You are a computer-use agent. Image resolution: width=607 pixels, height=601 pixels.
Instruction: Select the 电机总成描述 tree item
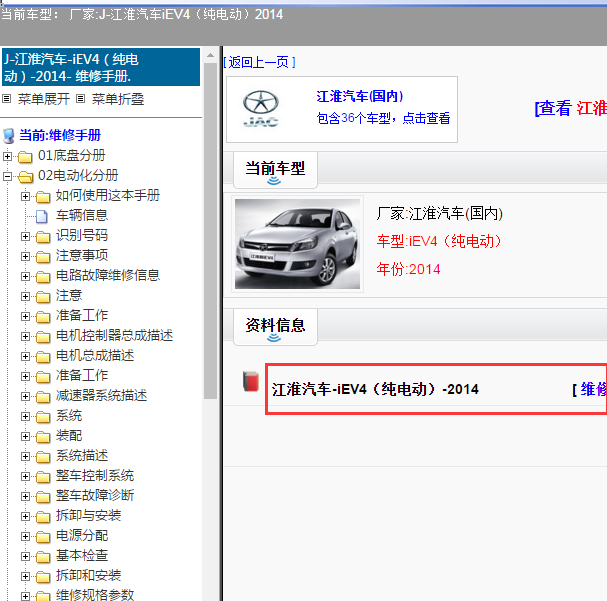point(95,356)
